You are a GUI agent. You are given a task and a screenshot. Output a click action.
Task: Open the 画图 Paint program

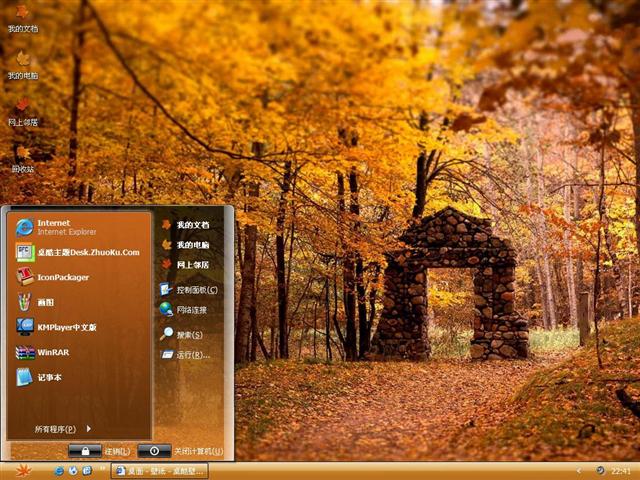point(45,302)
